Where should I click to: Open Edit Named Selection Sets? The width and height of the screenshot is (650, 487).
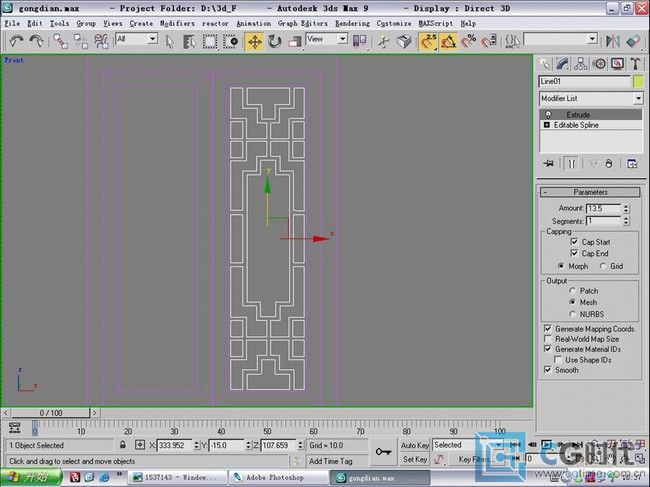pyautogui.click(x=512, y=41)
